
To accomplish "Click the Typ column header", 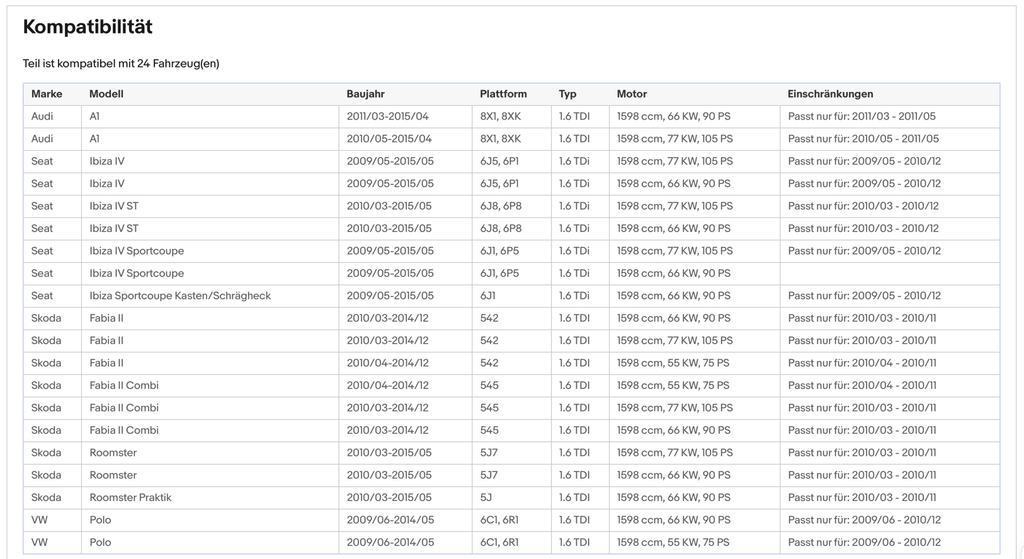I will pos(568,94).
